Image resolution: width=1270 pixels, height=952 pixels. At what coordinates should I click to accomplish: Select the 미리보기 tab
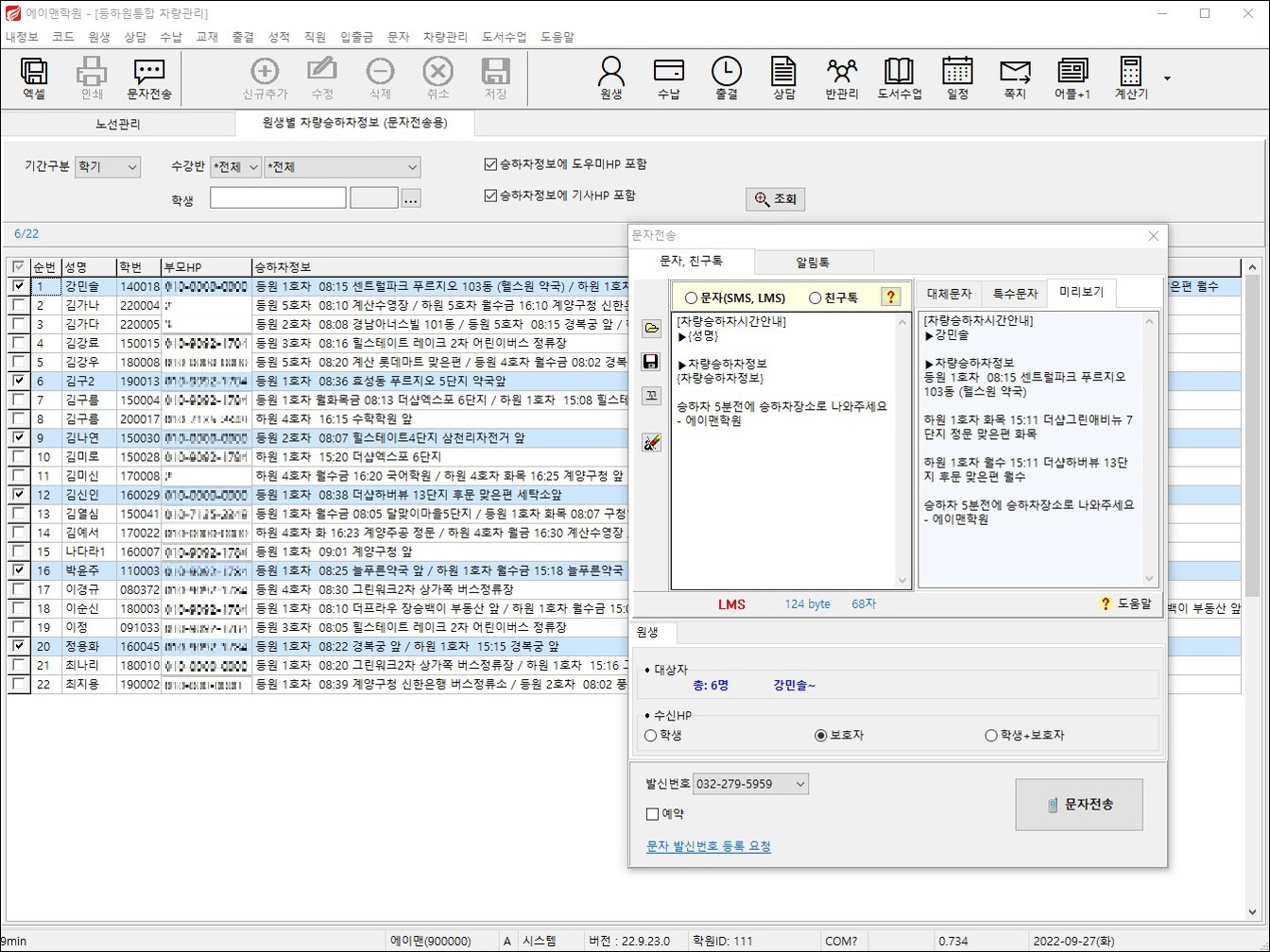1081,294
